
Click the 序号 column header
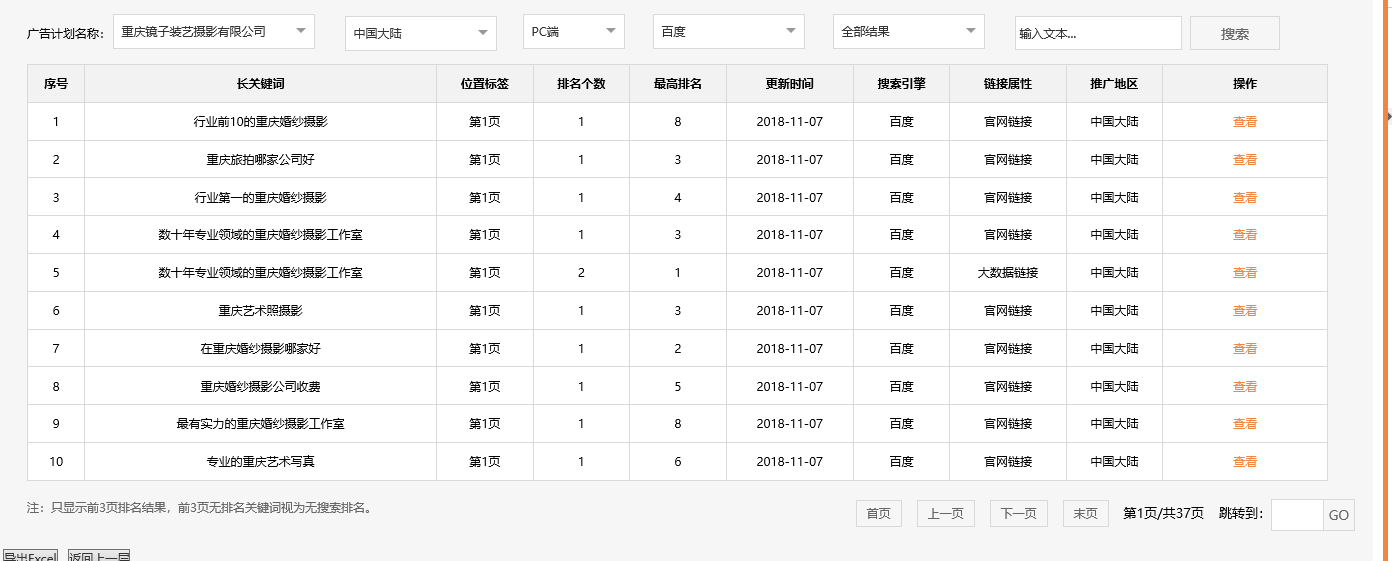click(56, 84)
